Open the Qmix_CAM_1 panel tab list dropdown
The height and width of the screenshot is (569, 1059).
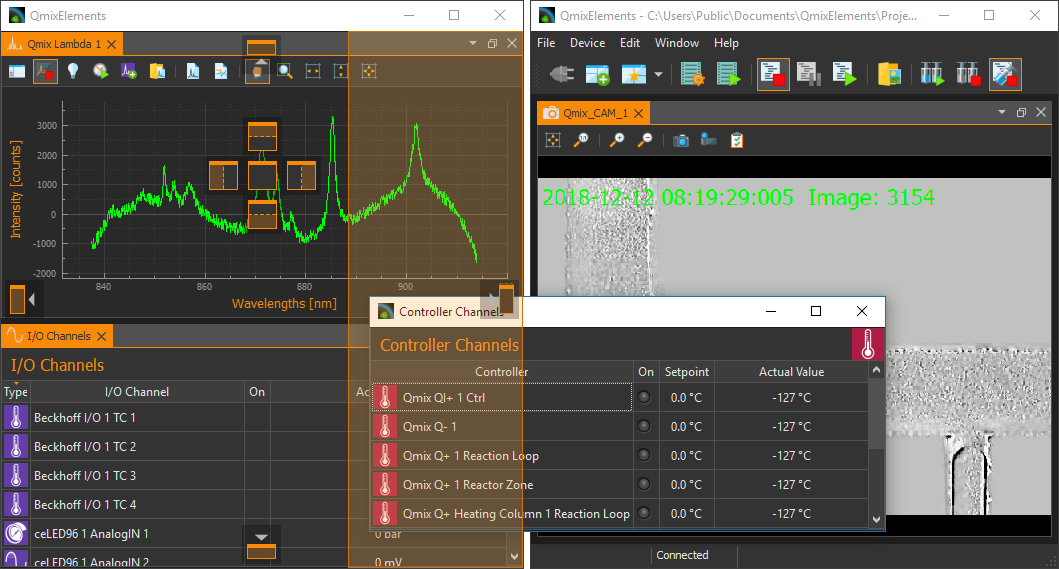point(1002,113)
